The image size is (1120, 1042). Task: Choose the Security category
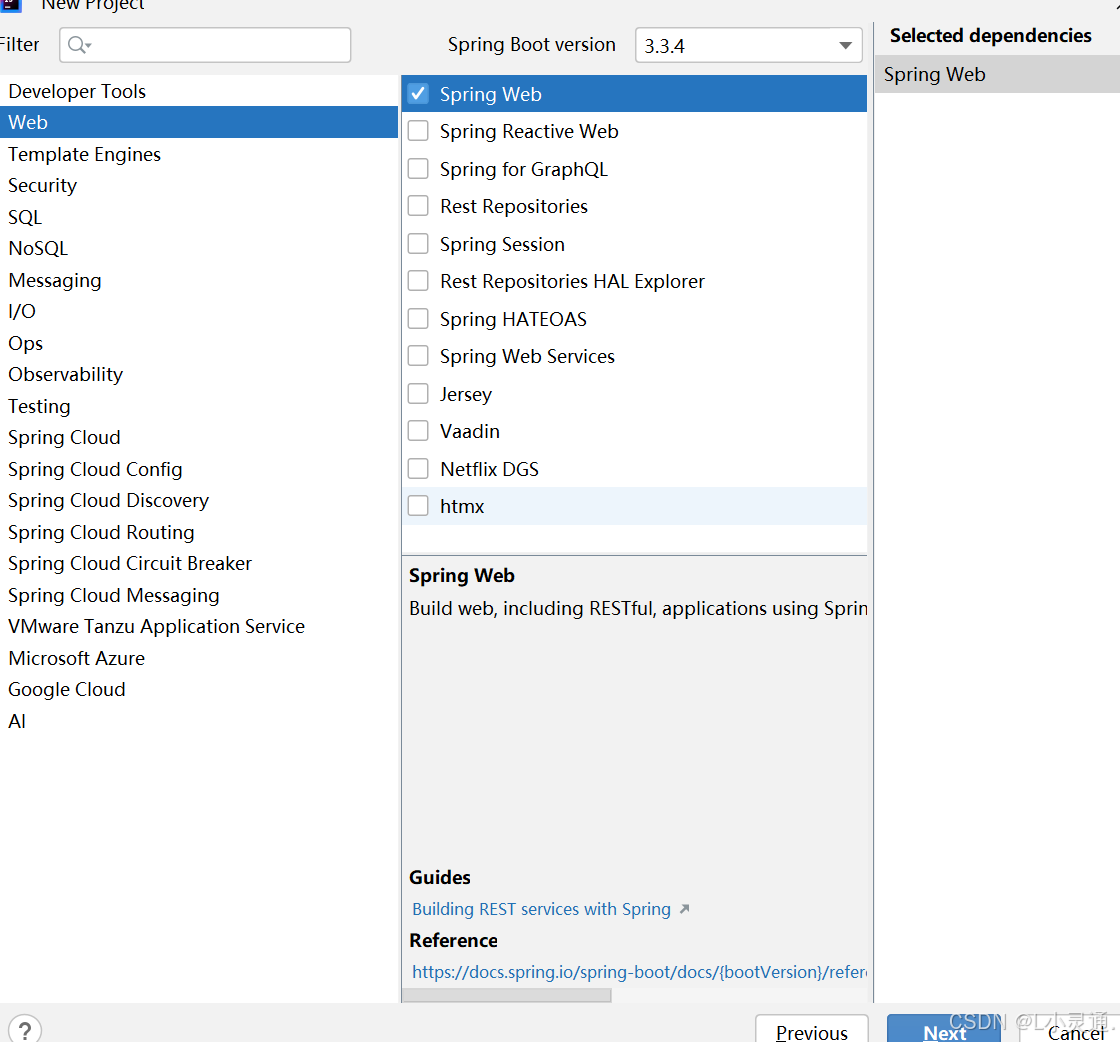[199, 186]
